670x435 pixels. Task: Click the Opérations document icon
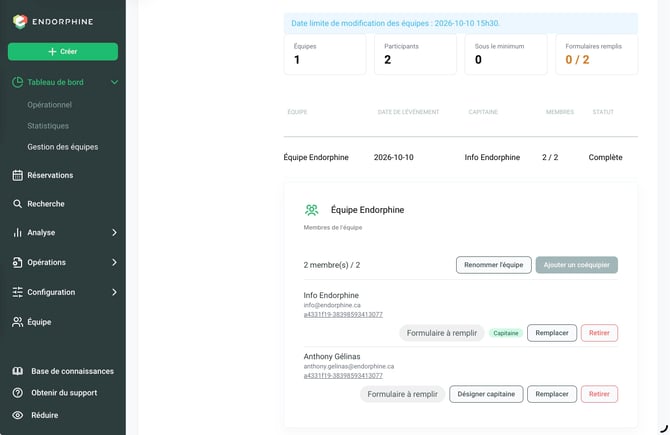click(x=18, y=262)
